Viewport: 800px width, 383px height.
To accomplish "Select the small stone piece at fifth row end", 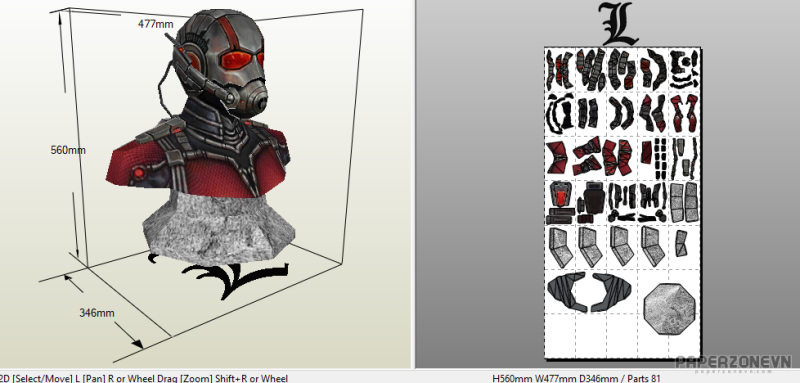I will coord(681,243).
